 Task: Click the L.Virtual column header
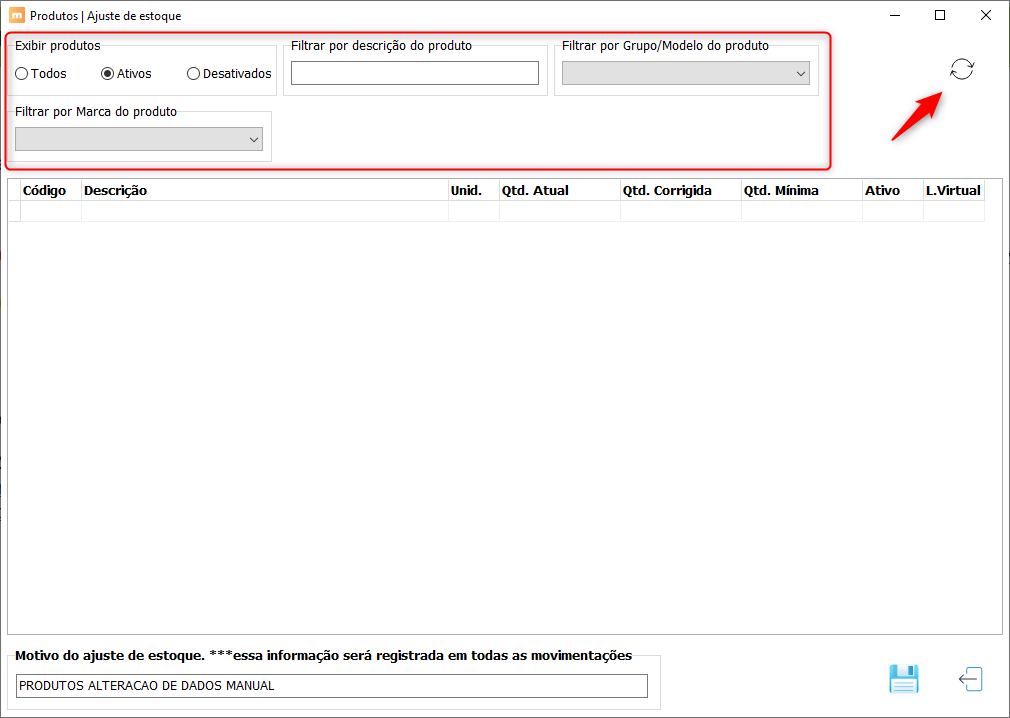click(x=954, y=191)
